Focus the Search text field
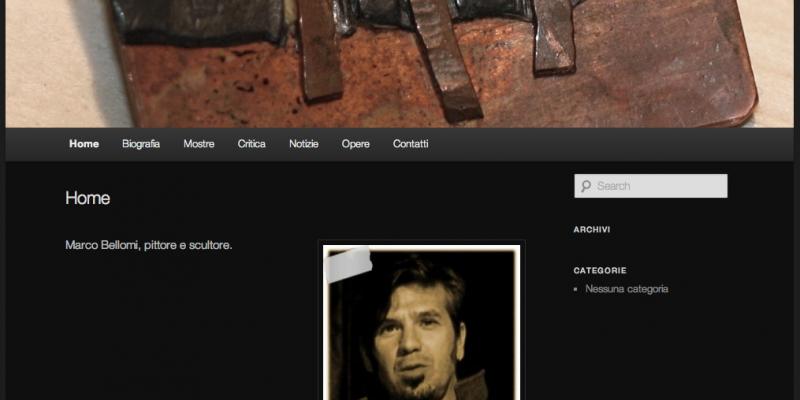This screenshot has height=400, width=800. pos(658,186)
